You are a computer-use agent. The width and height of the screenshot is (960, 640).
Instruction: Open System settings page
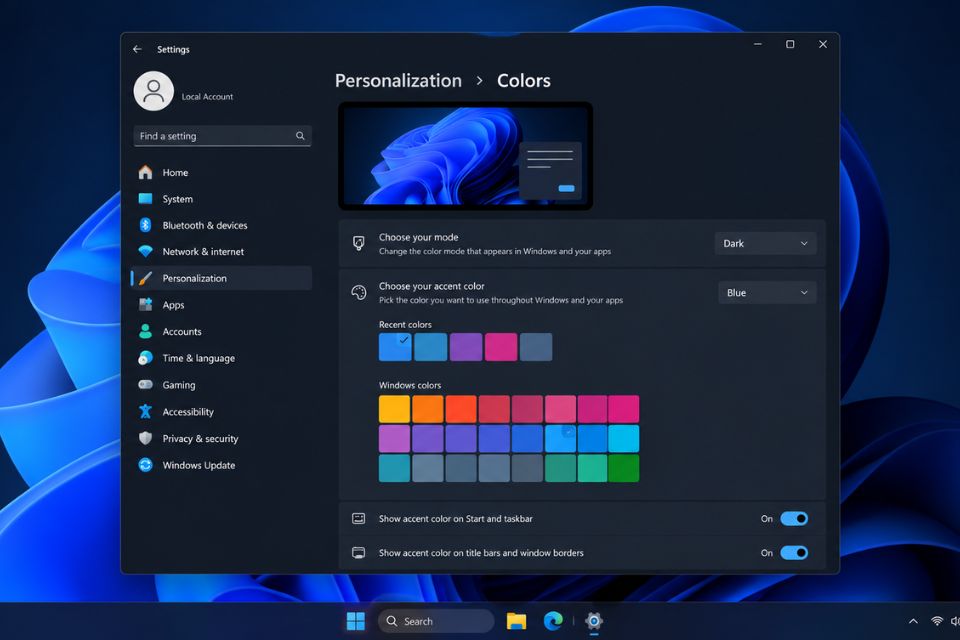(x=221, y=198)
